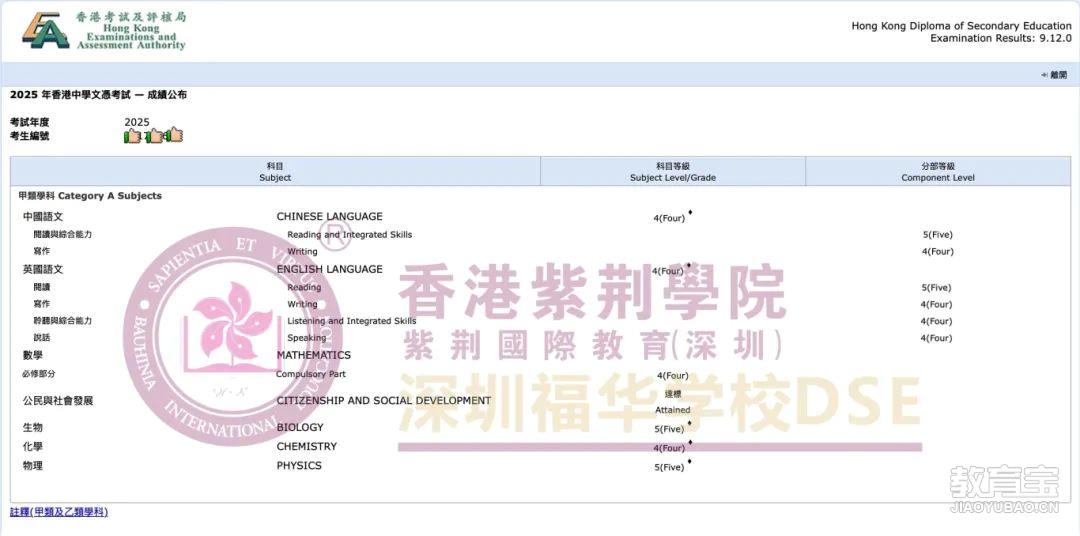Click the "Compulsory Part" text
This screenshot has height=536, width=1080.
311,374
